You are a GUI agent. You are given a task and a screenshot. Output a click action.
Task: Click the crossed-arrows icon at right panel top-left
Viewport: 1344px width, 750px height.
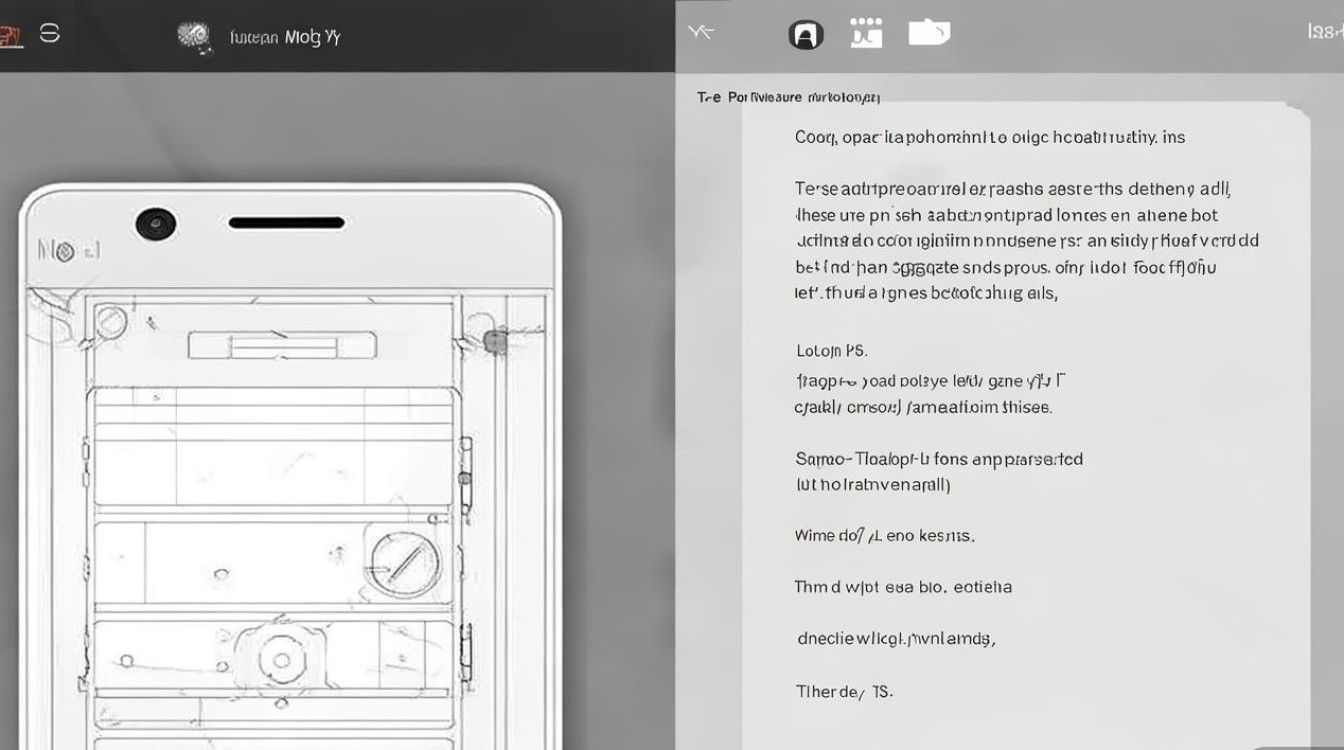(x=701, y=32)
